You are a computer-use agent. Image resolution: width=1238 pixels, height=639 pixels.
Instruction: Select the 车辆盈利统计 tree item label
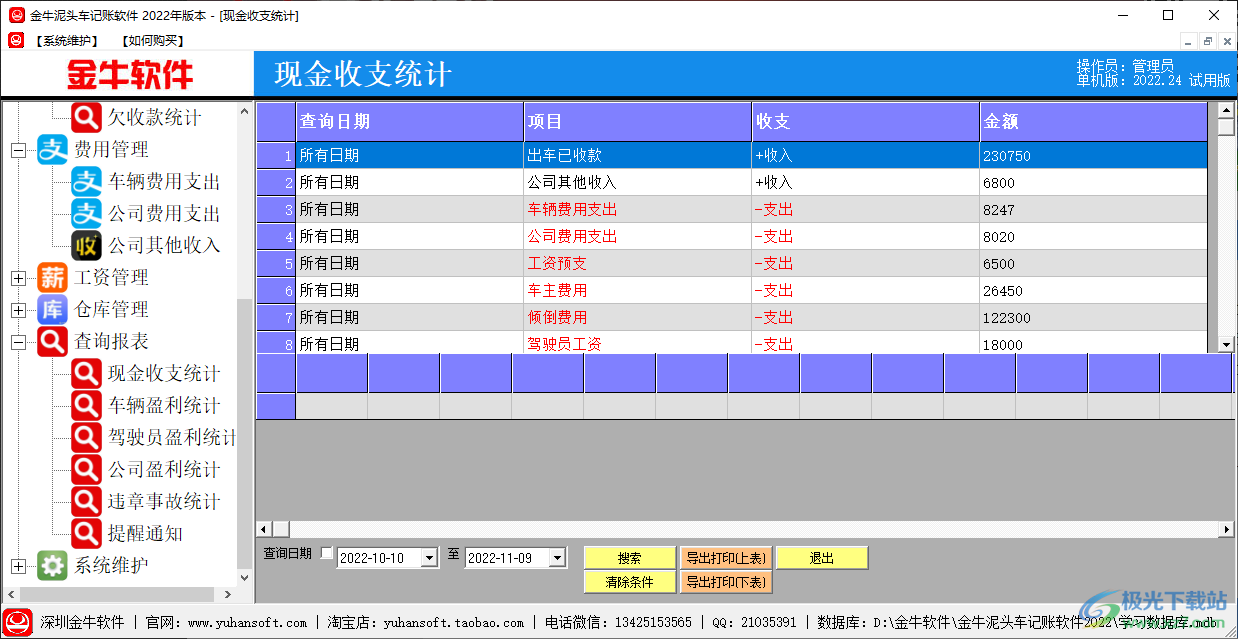tap(164, 406)
